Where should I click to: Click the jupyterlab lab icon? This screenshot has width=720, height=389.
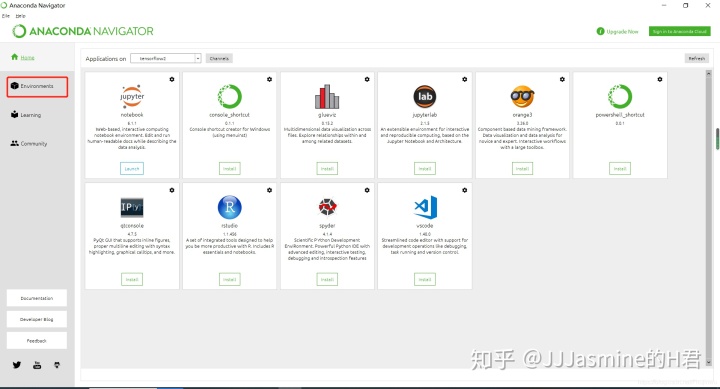[x=425, y=96]
